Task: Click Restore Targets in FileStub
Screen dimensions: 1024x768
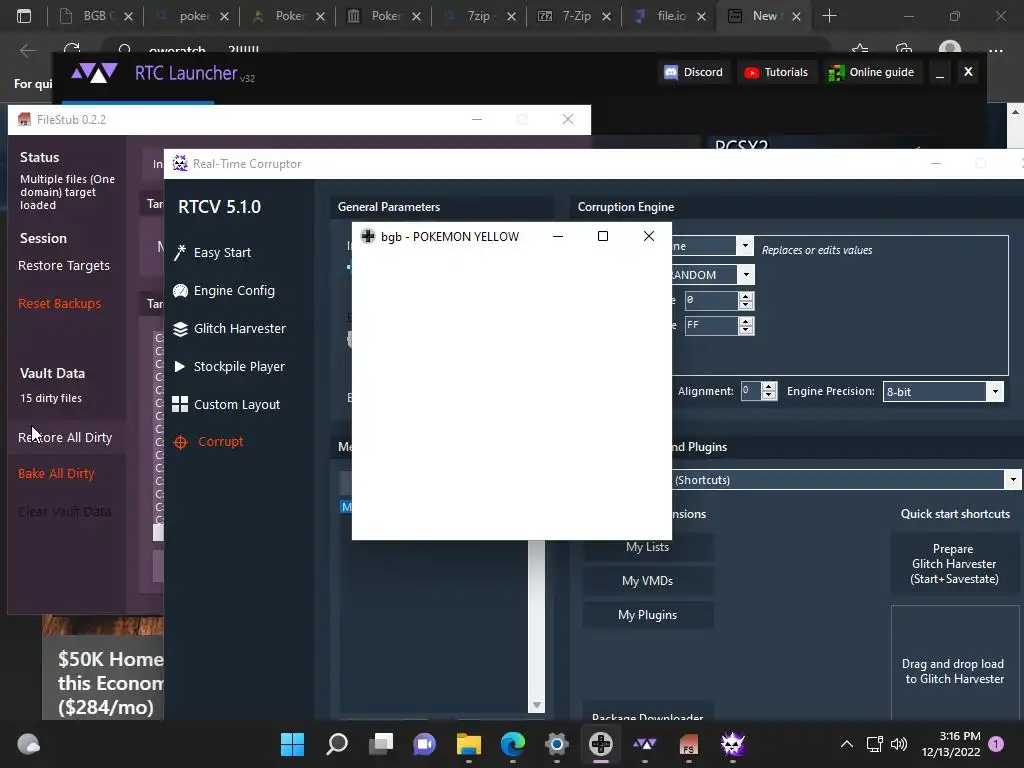Action: 64,266
